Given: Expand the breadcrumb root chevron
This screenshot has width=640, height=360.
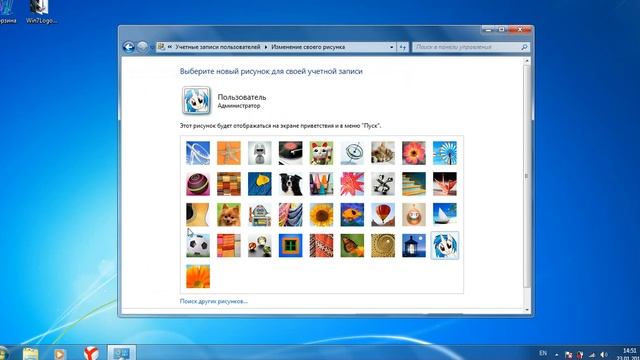Looking at the screenshot, I should pyautogui.click(x=170, y=47).
